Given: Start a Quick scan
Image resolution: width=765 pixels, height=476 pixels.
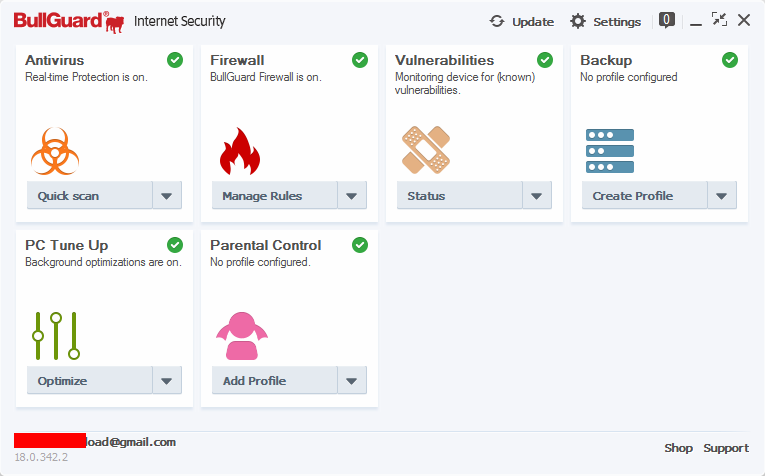Looking at the screenshot, I should coord(90,196).
